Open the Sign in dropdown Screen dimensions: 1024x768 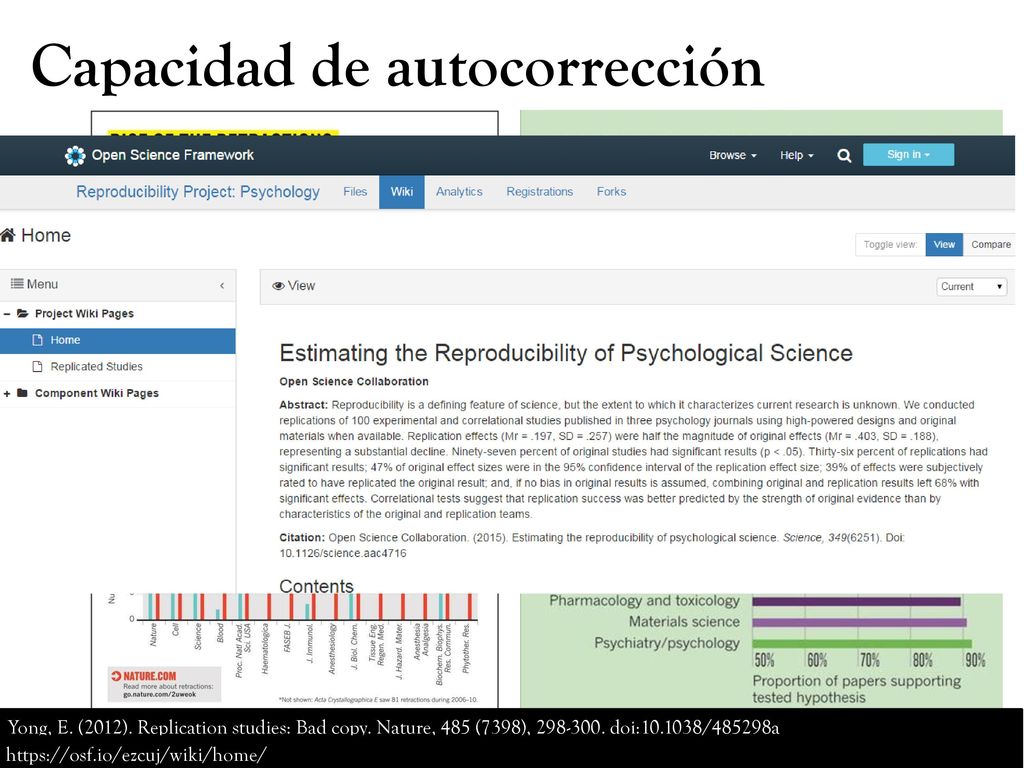coord(908,155)
